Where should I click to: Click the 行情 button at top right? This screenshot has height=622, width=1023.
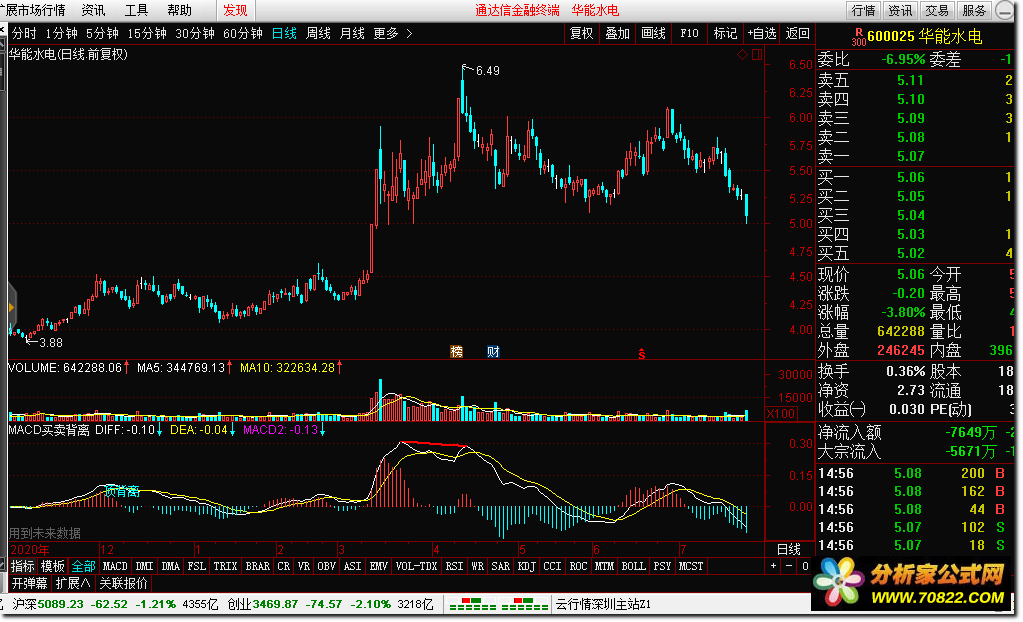(864, 10)
